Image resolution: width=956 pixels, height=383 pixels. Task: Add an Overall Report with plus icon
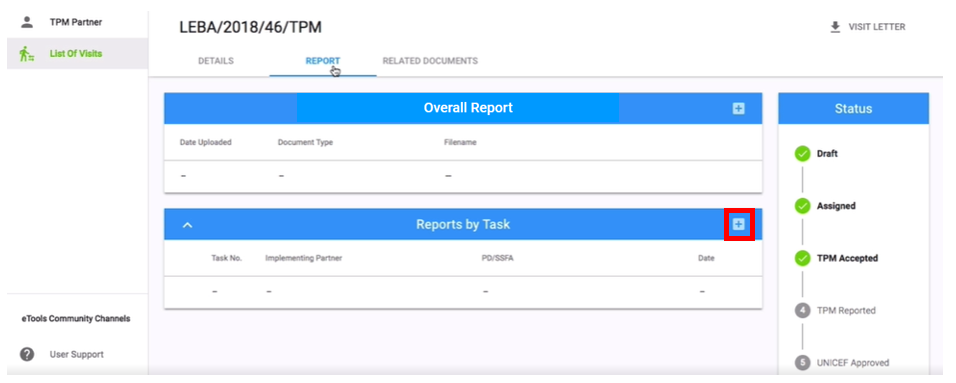coord(738,109)
